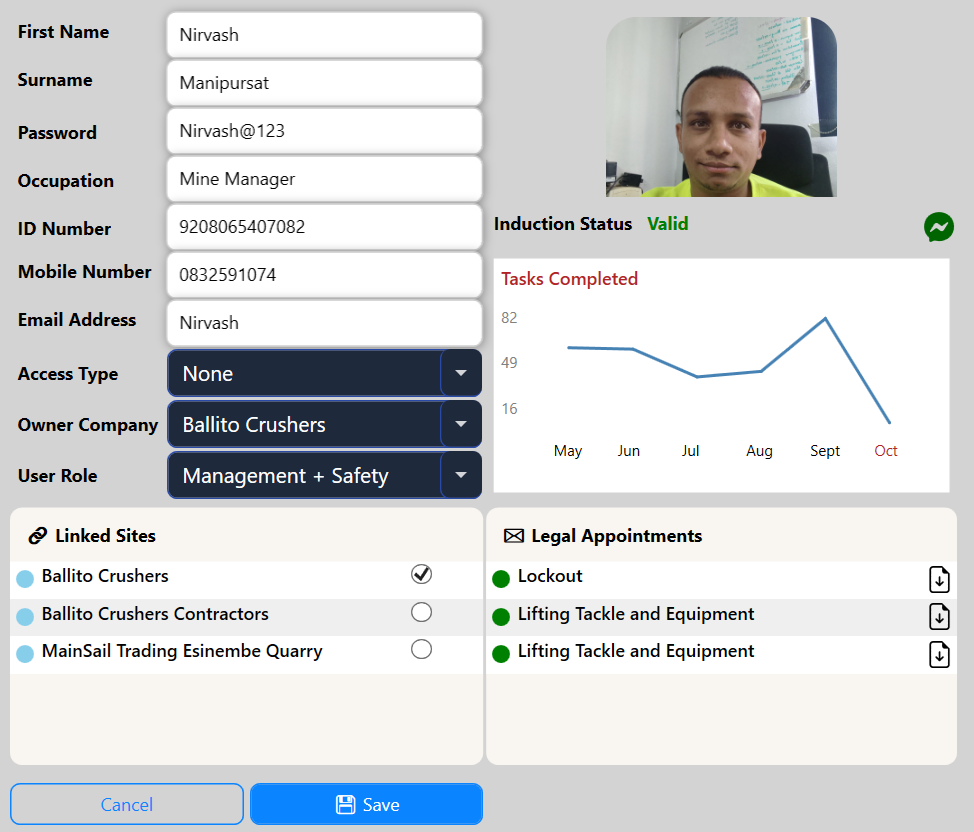Click the Legal Appointments heading
The height and width of the screenshot is (832, 974).
tap(617, 536)
